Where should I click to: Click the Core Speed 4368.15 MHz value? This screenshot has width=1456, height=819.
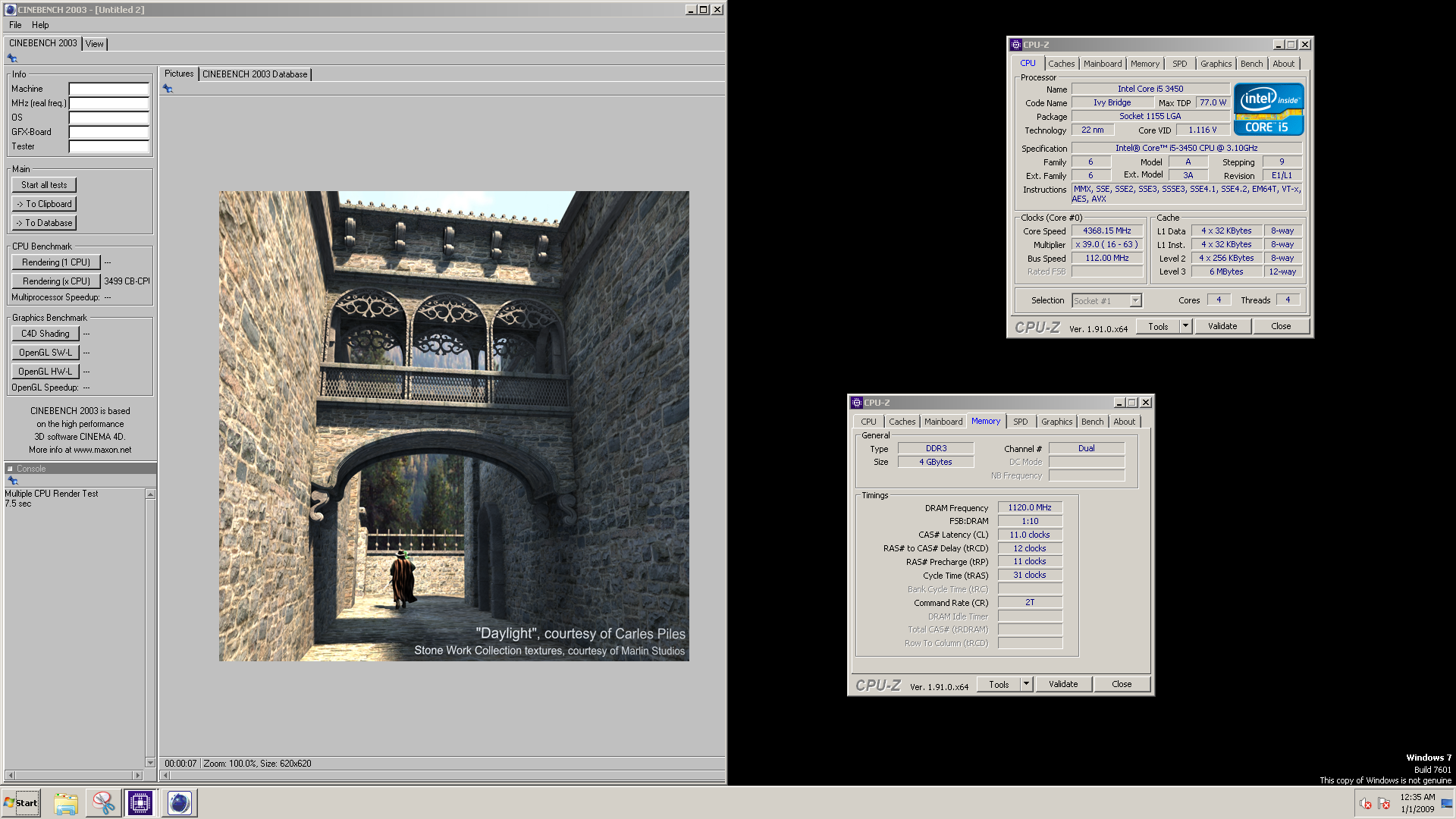click(x=1106, y=231)
